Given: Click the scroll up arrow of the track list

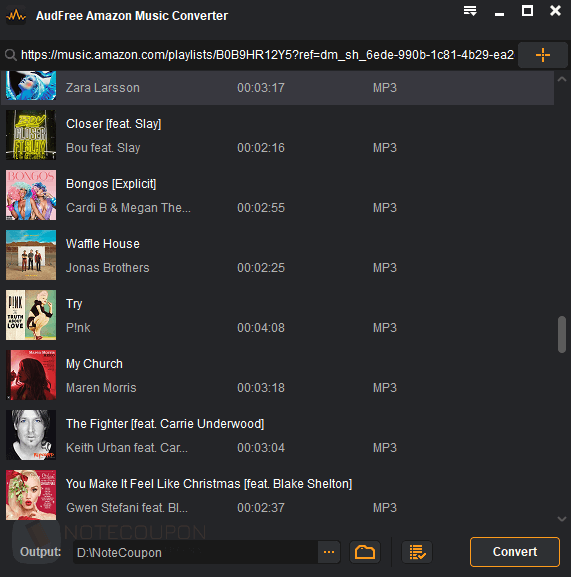Looking at the screenshot, I should (562, 79).
